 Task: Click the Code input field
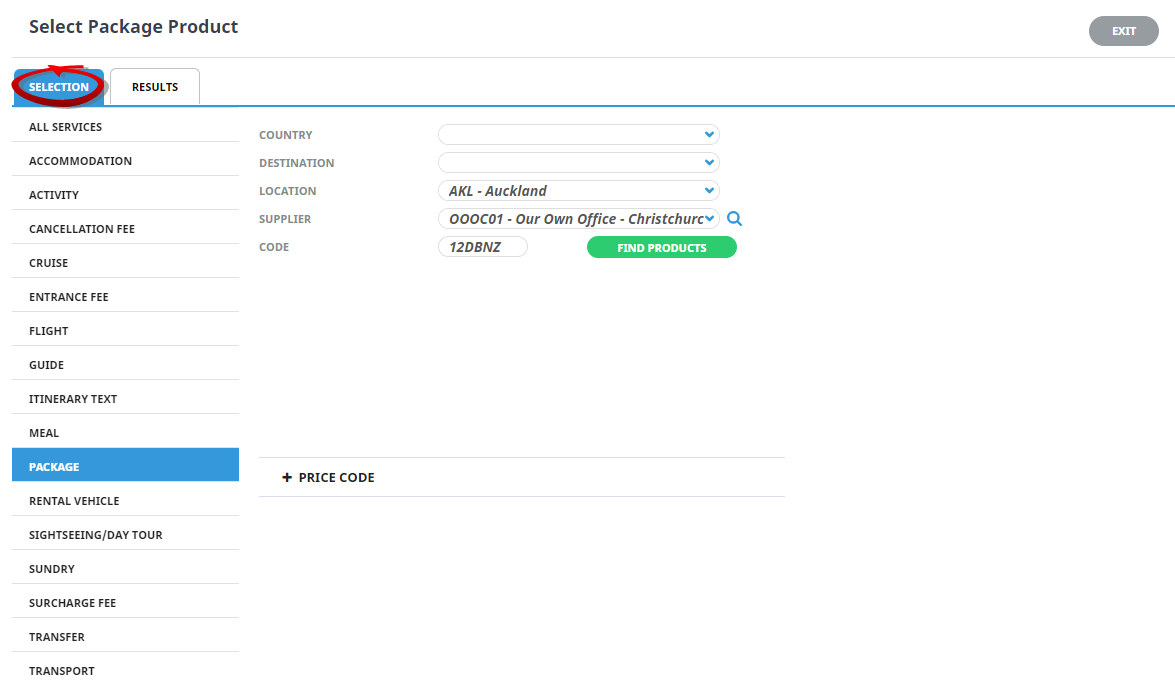click(x=482, y=247)
